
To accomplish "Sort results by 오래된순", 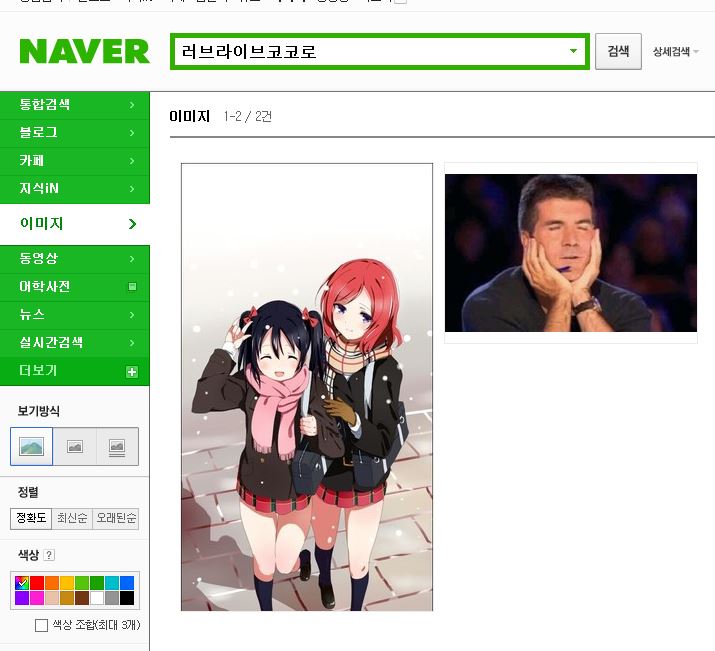I will pyautogui.click(x=116, y=518).
